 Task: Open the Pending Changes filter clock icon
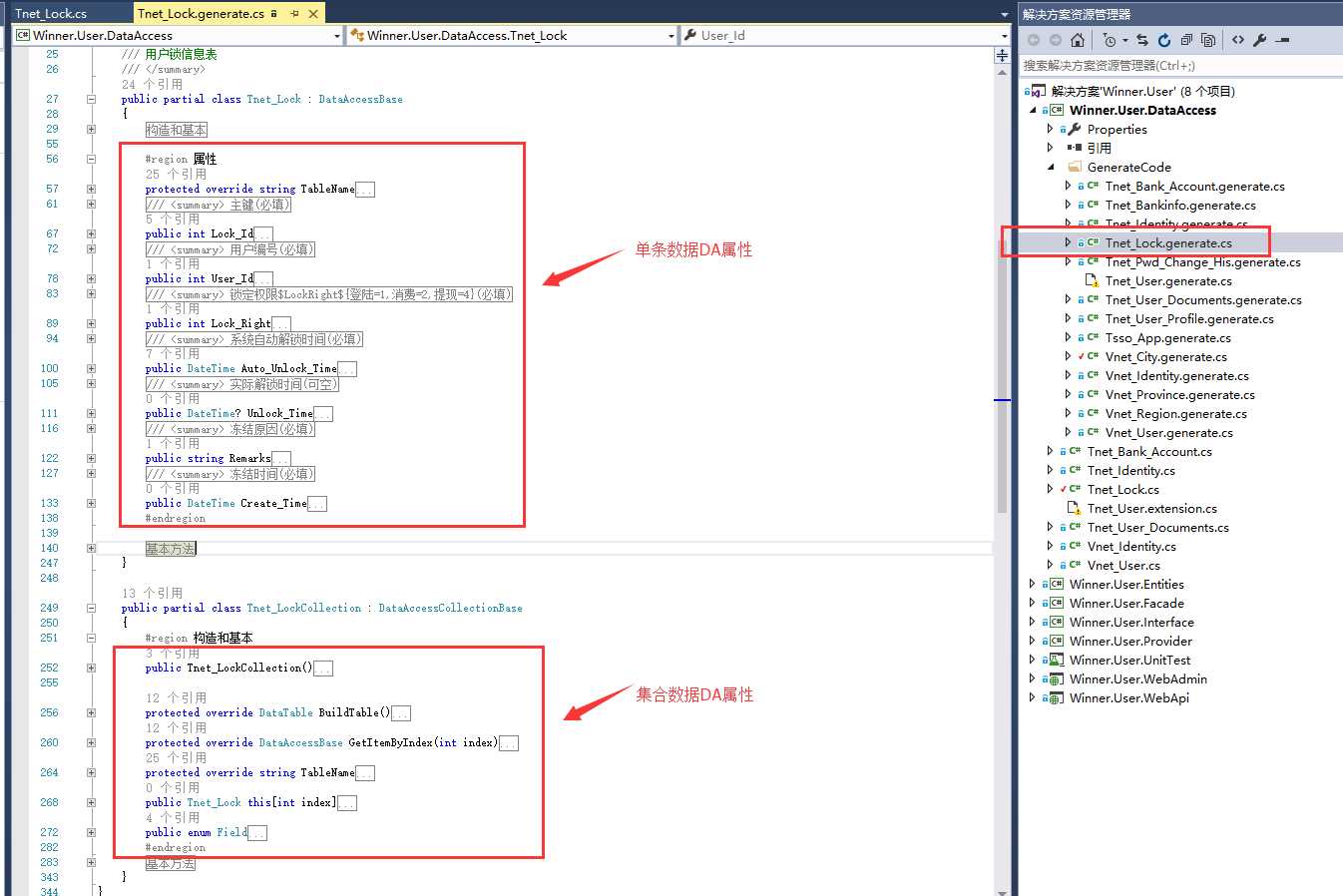(x=1110, y=40)
